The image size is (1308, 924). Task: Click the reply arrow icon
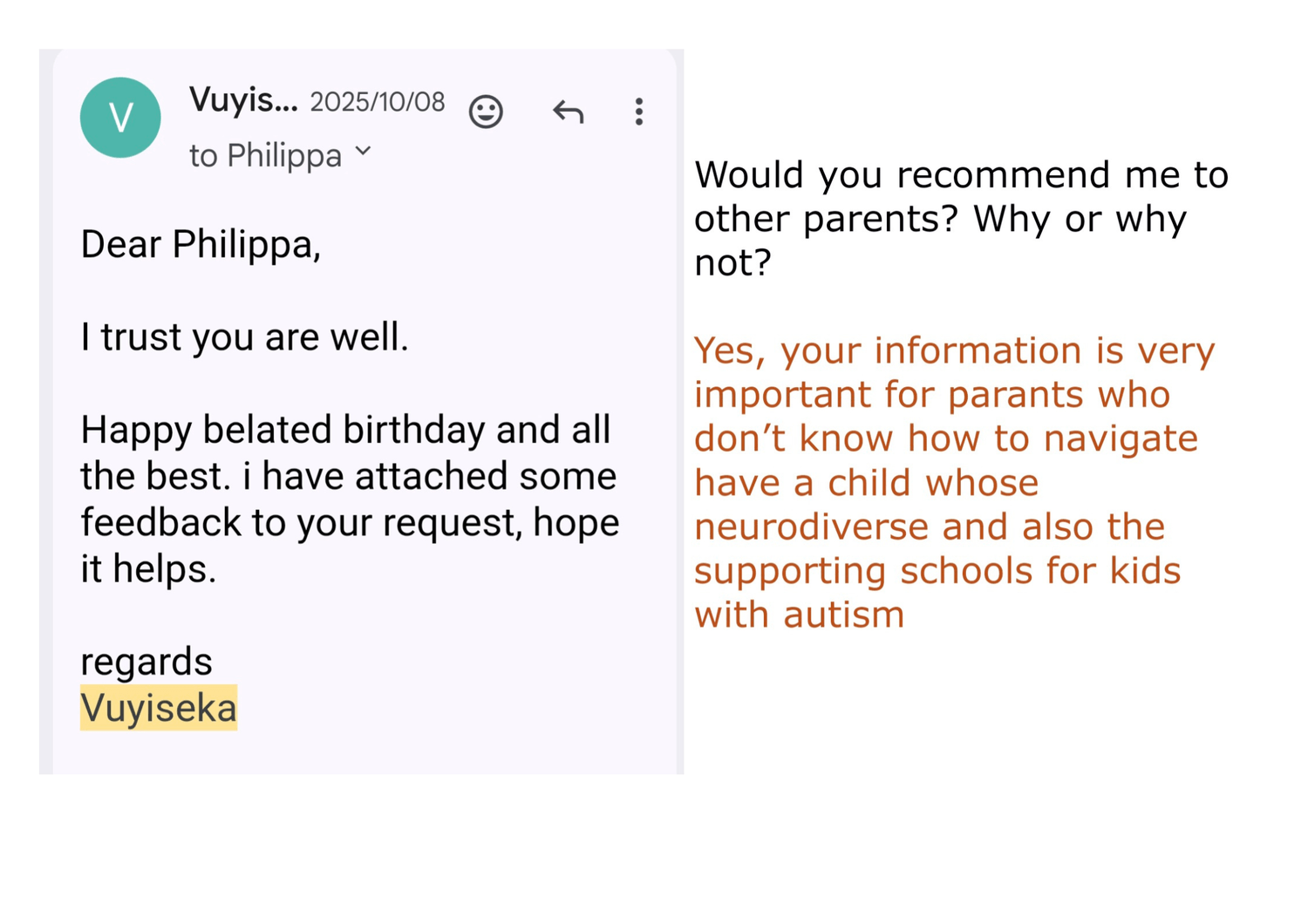click(x=568, y=112)
